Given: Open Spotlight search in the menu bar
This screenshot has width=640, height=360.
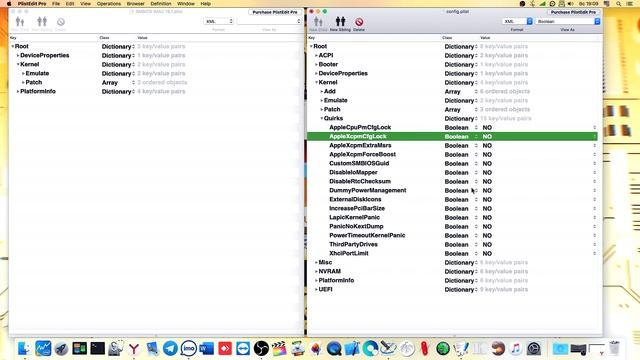Looking at the screenshot, I should click(619, 4).
